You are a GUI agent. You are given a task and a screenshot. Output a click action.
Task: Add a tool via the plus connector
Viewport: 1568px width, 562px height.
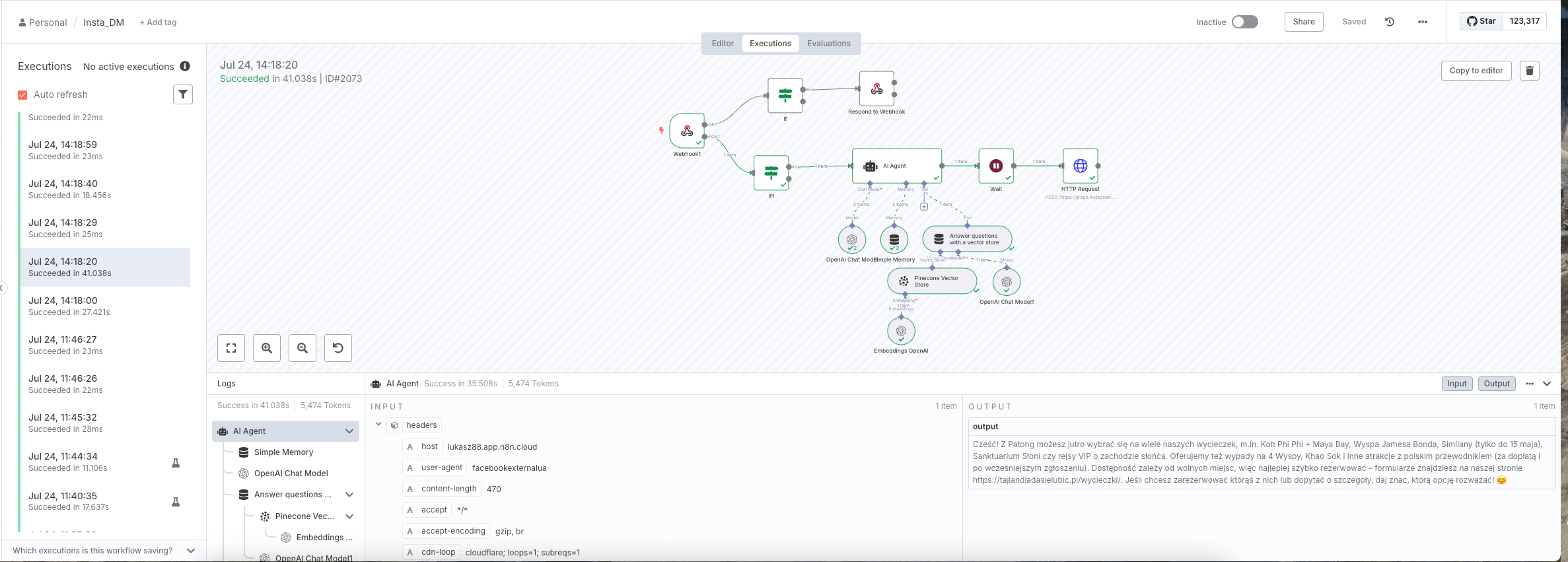point(924,207)
